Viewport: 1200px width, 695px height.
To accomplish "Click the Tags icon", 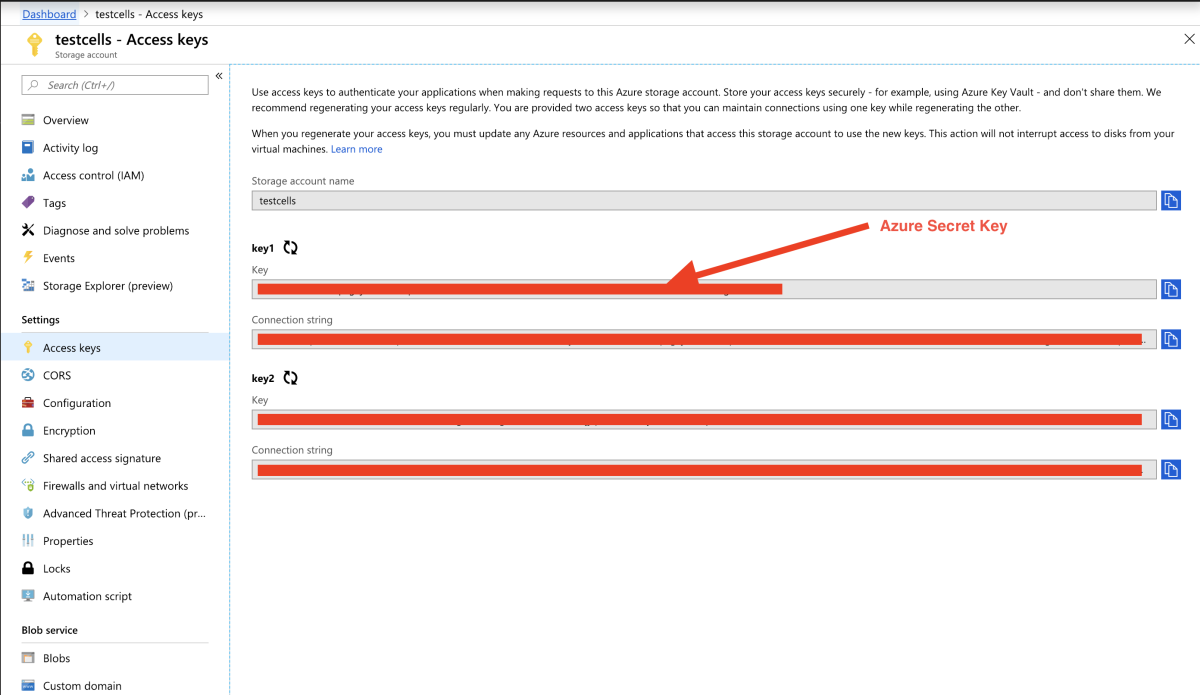I will pyautogui.click(x=28, y=203).
